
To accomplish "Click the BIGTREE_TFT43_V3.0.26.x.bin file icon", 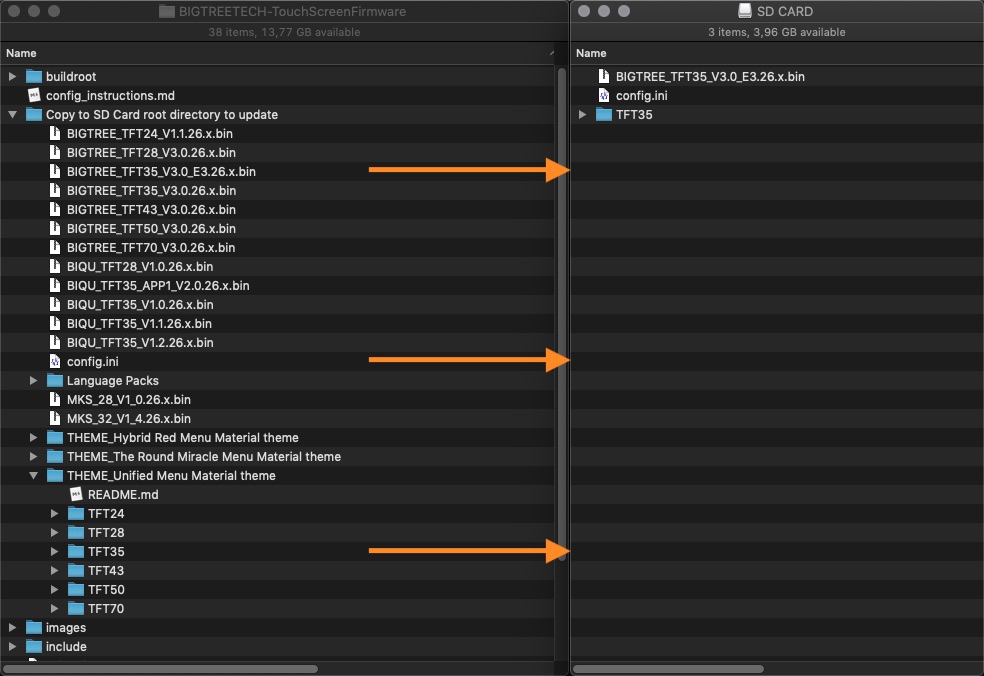I will coord(55,210).
